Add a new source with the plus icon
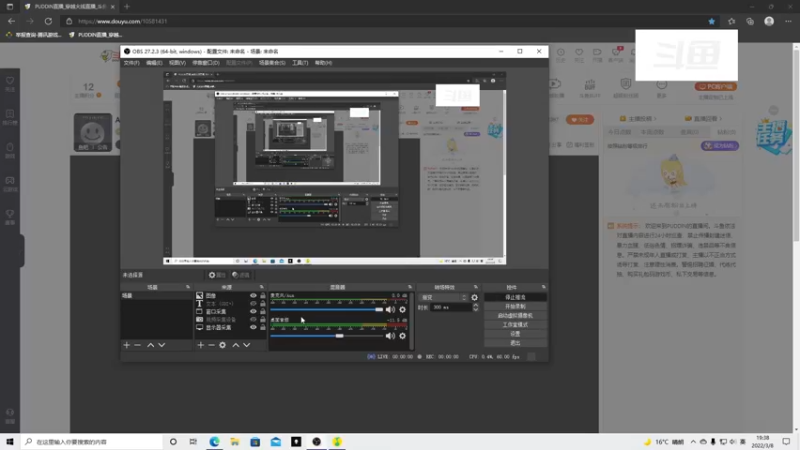This screenshot has width=800, height=450. pos(201,345)
